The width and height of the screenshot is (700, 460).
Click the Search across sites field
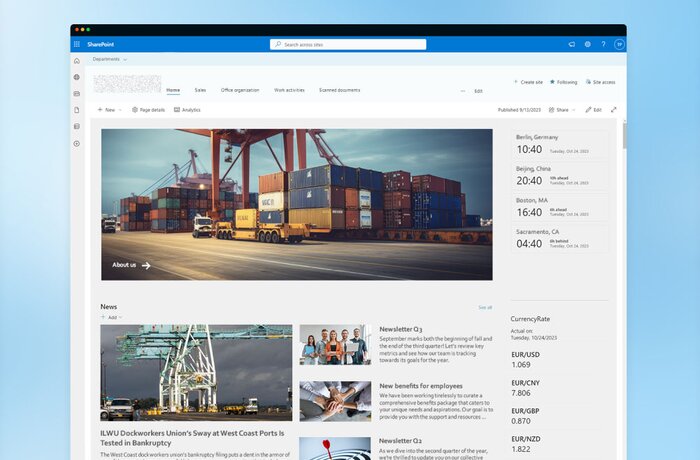tap(348, 44)
